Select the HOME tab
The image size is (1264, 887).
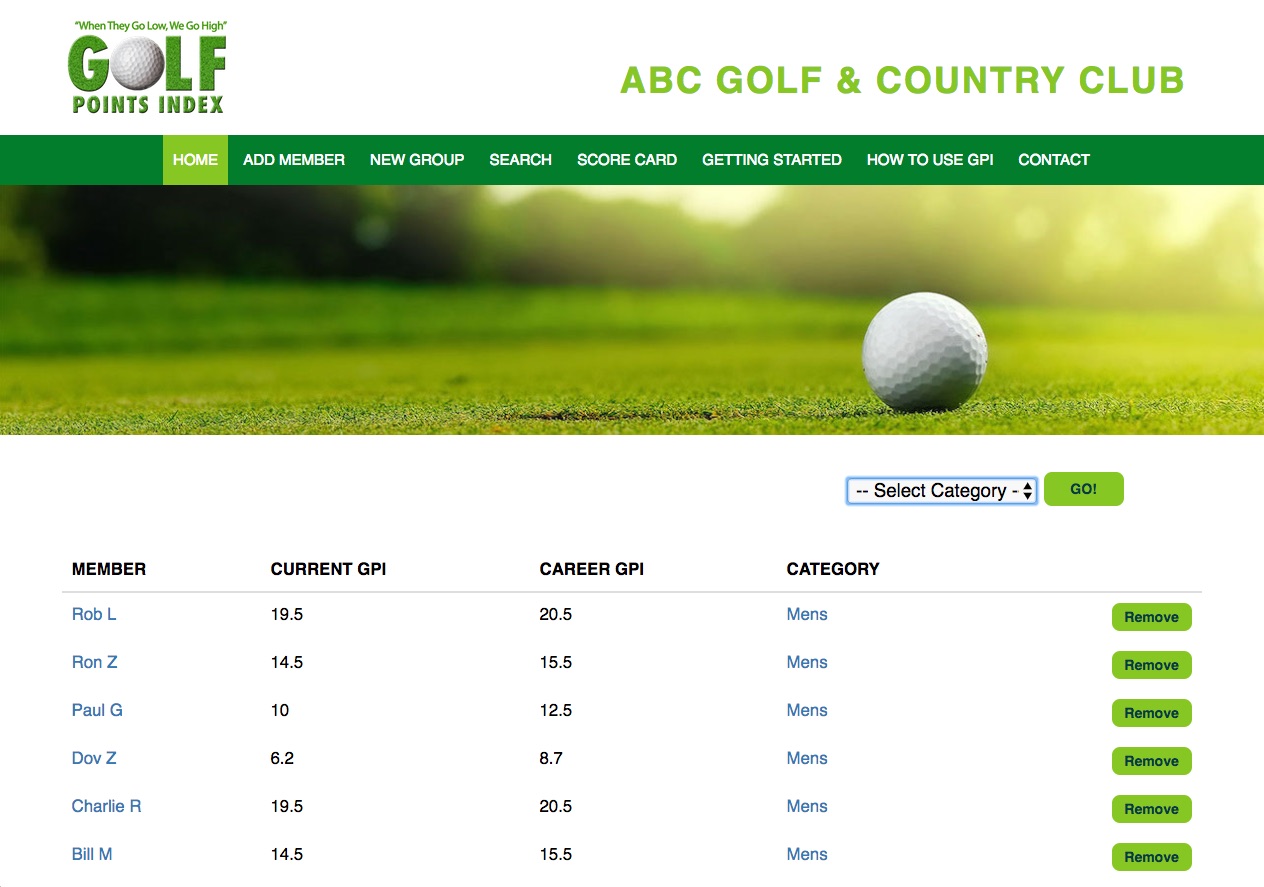(195, 159)
